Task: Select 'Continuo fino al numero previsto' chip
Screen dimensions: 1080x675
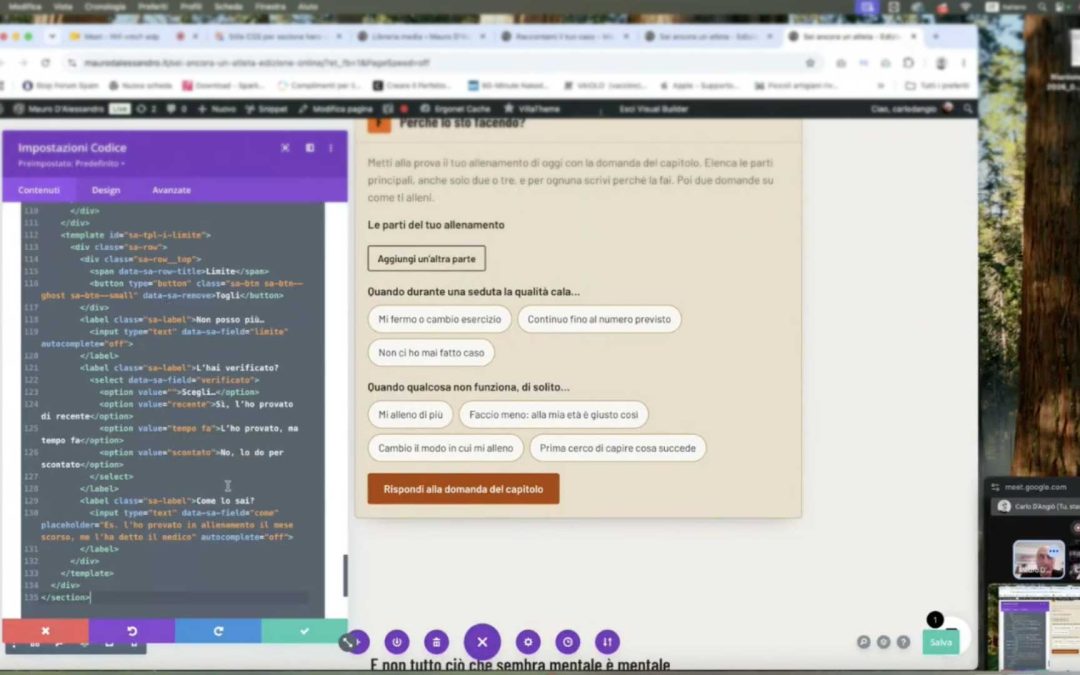Action: [x=599, y=319]
